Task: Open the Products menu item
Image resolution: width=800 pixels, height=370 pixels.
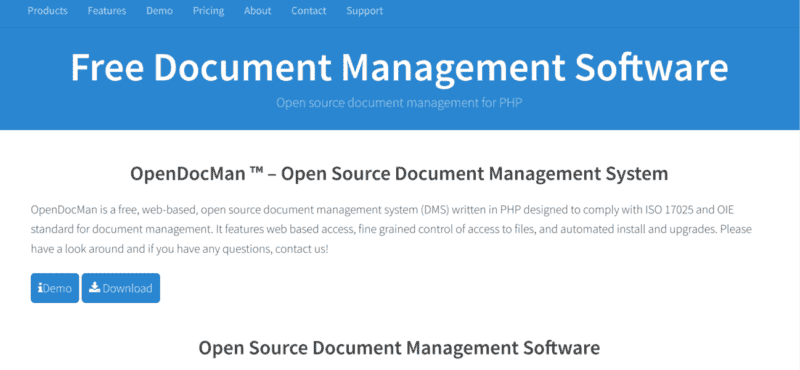Action: point(47,11)
